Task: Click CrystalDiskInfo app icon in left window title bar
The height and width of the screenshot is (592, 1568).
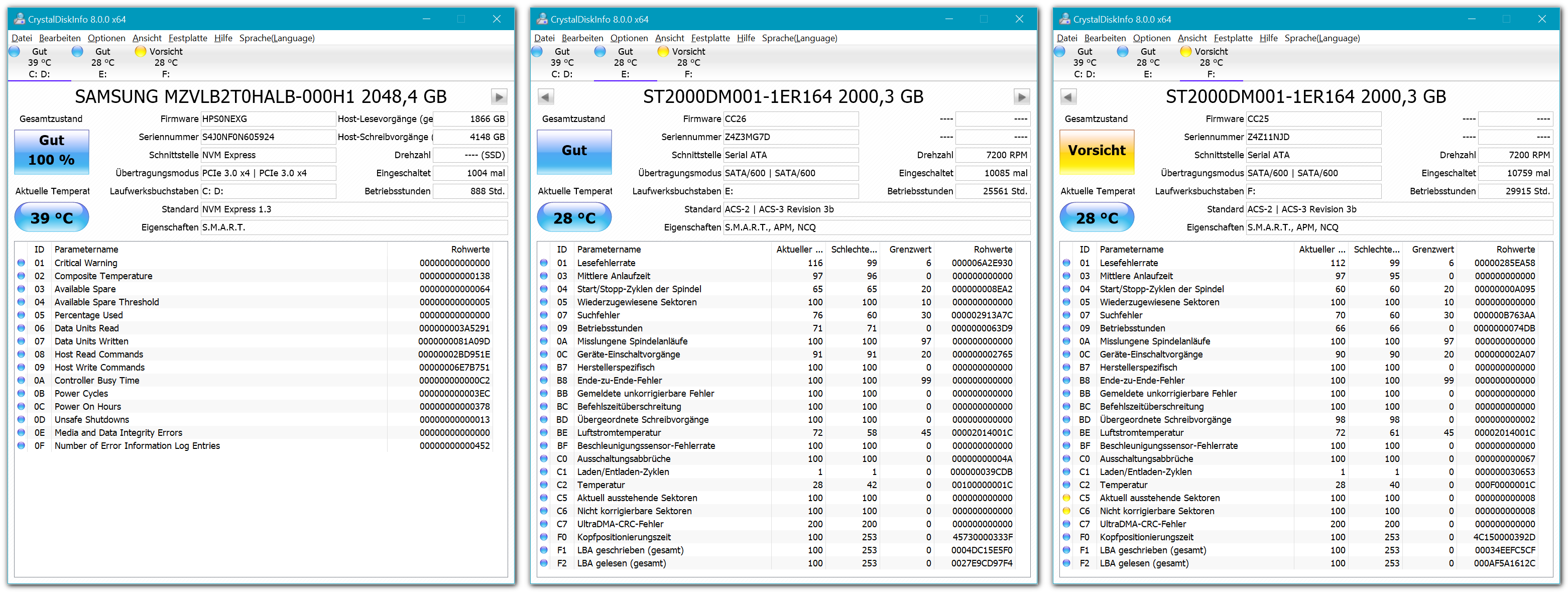Action: click(x=20, y=19)
